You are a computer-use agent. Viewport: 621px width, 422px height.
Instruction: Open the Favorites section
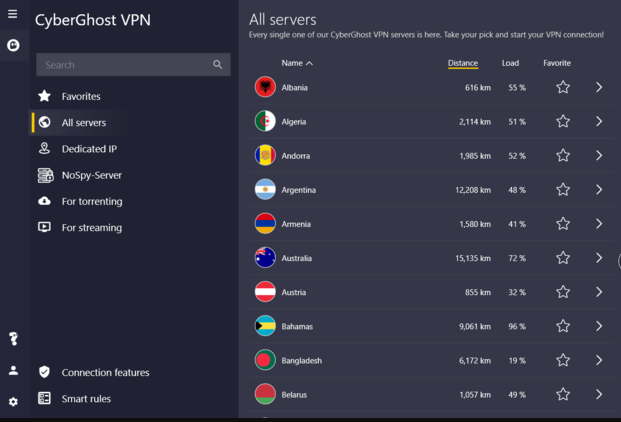pyautogui.click(x=81, y=97)
